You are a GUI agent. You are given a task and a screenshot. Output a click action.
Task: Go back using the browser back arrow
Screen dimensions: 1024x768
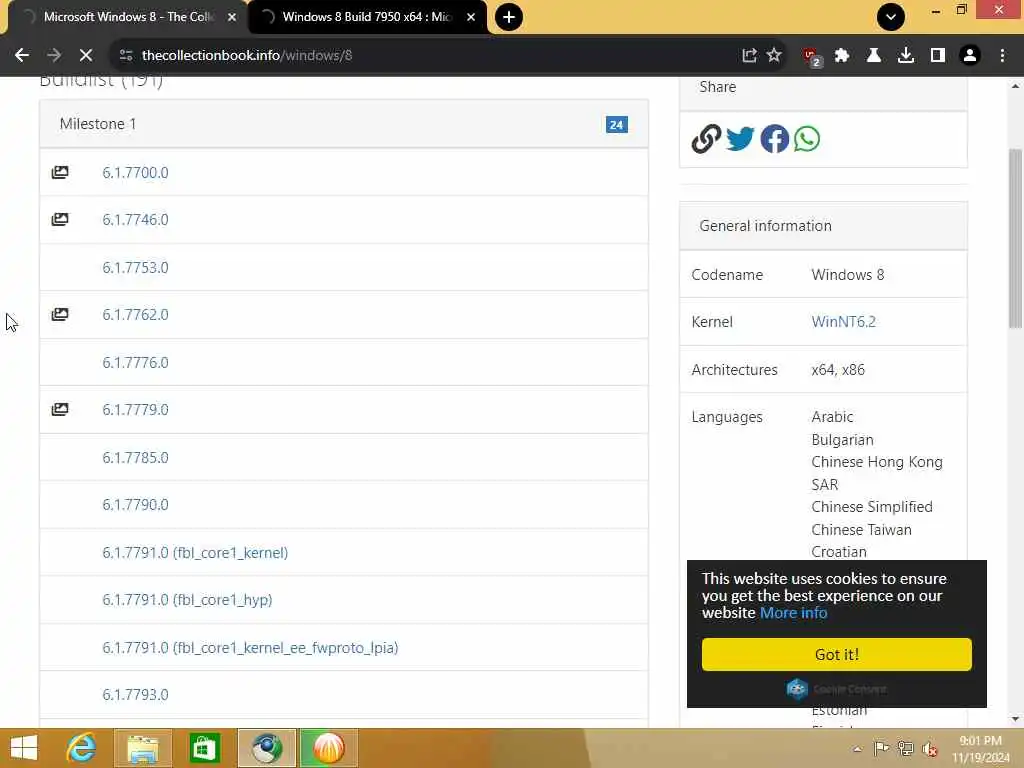22,56
